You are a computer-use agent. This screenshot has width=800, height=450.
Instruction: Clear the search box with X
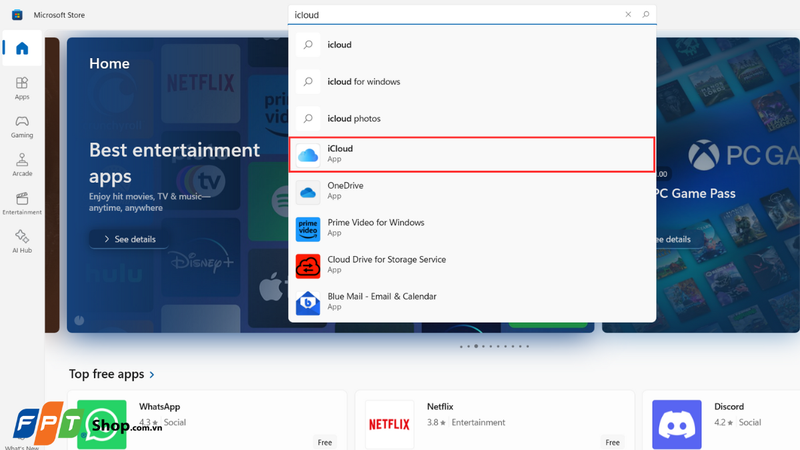628,14
